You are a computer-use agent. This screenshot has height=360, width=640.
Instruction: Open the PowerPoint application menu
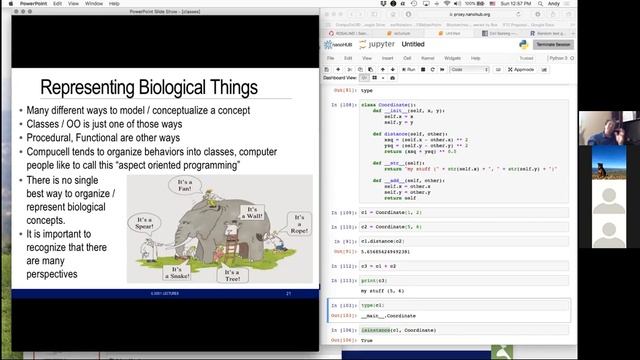pyautogui.click(x=33, y=3)
